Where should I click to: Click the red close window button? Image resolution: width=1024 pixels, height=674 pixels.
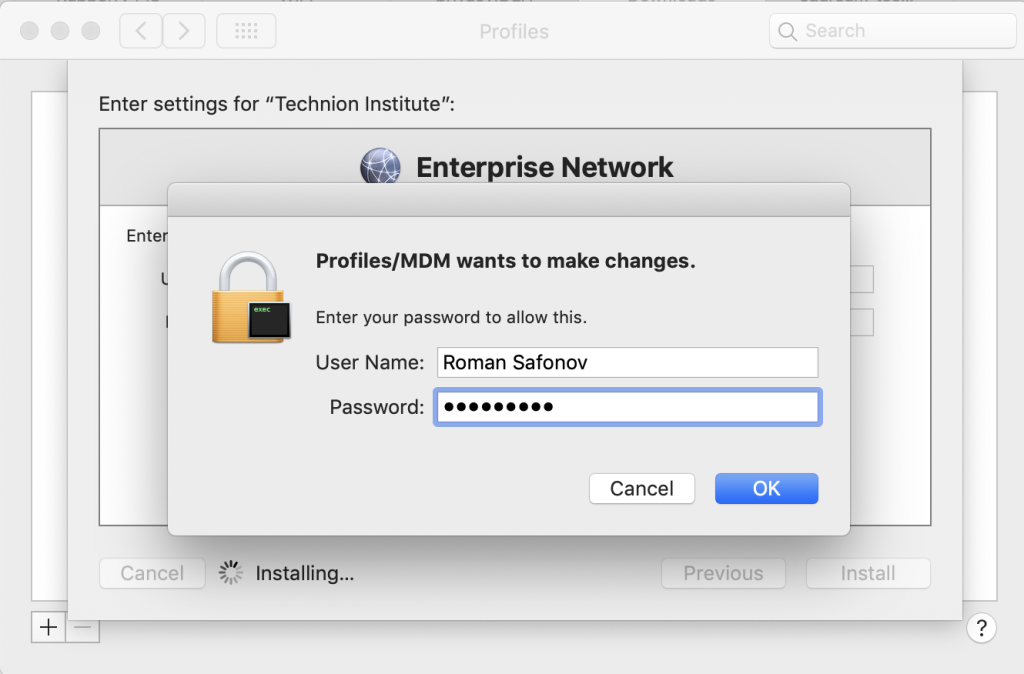[29, 31]
